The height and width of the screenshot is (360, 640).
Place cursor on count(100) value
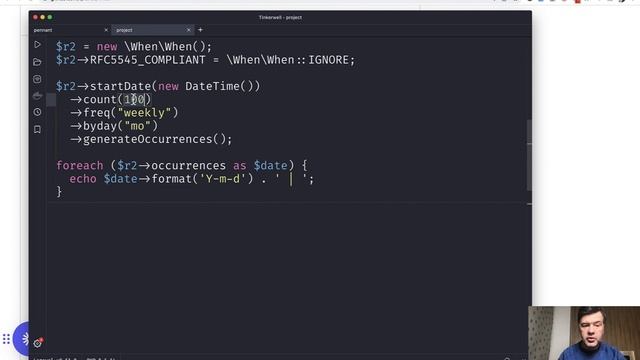(x=134, y=100)
